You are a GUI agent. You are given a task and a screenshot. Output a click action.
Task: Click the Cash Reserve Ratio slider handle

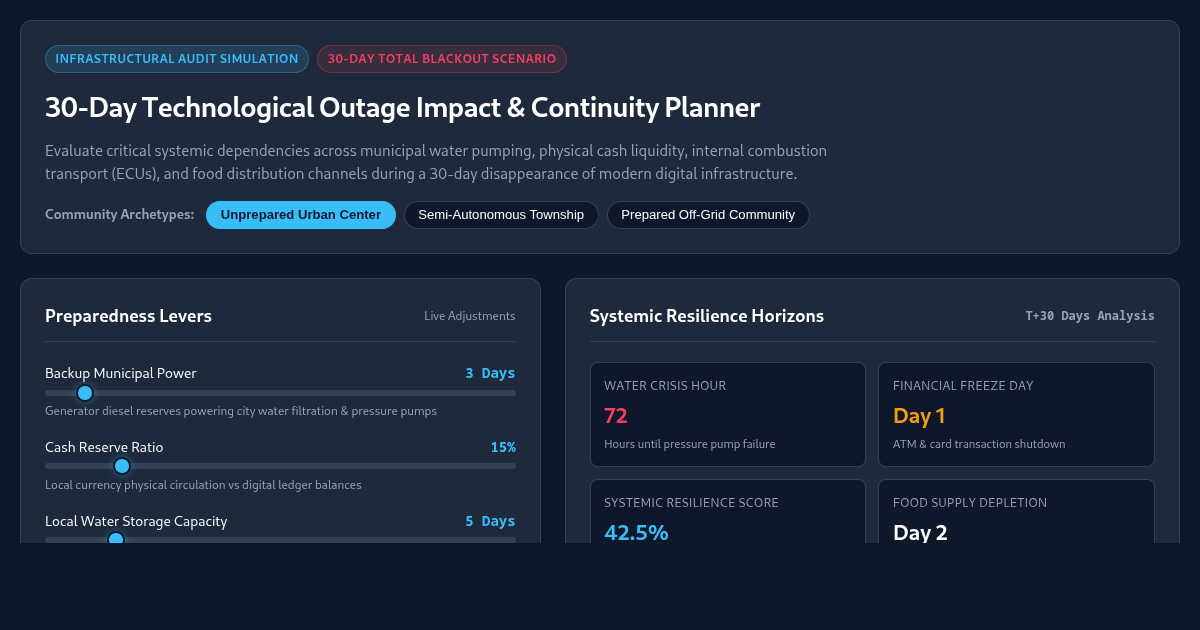click(x=122, y=466)
